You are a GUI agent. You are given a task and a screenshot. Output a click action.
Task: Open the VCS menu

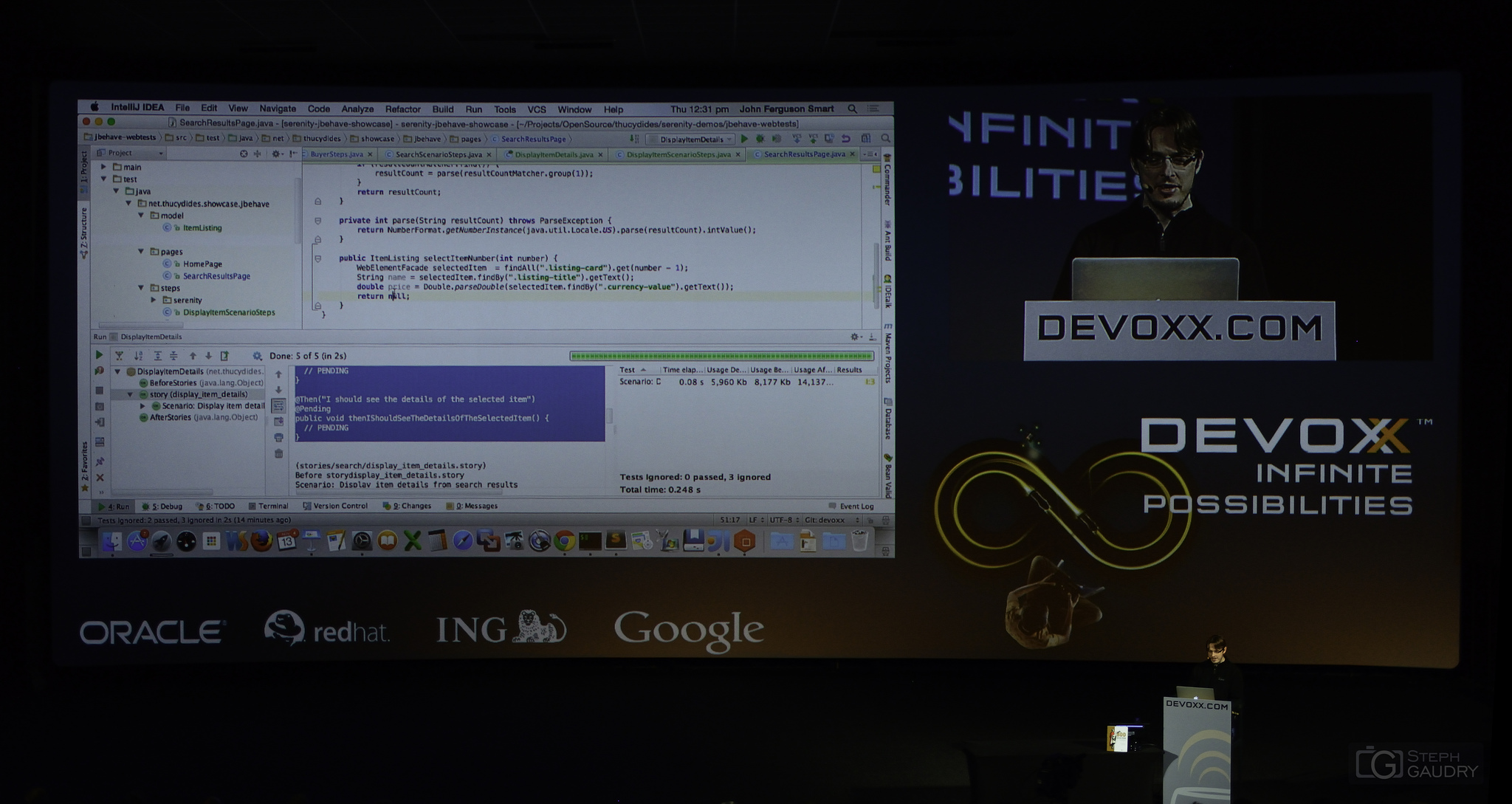(x=537, y=109)
